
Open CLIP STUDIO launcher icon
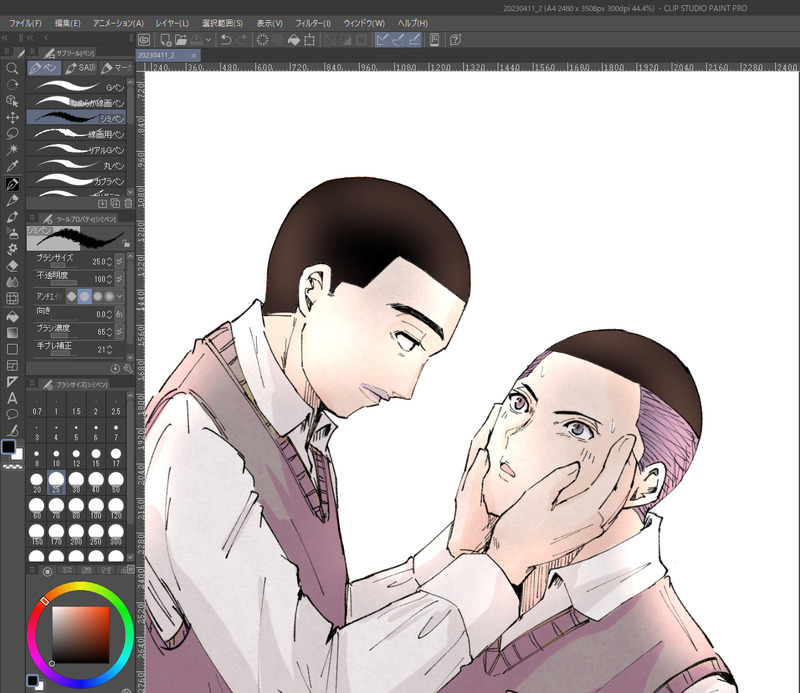point(144,40)
